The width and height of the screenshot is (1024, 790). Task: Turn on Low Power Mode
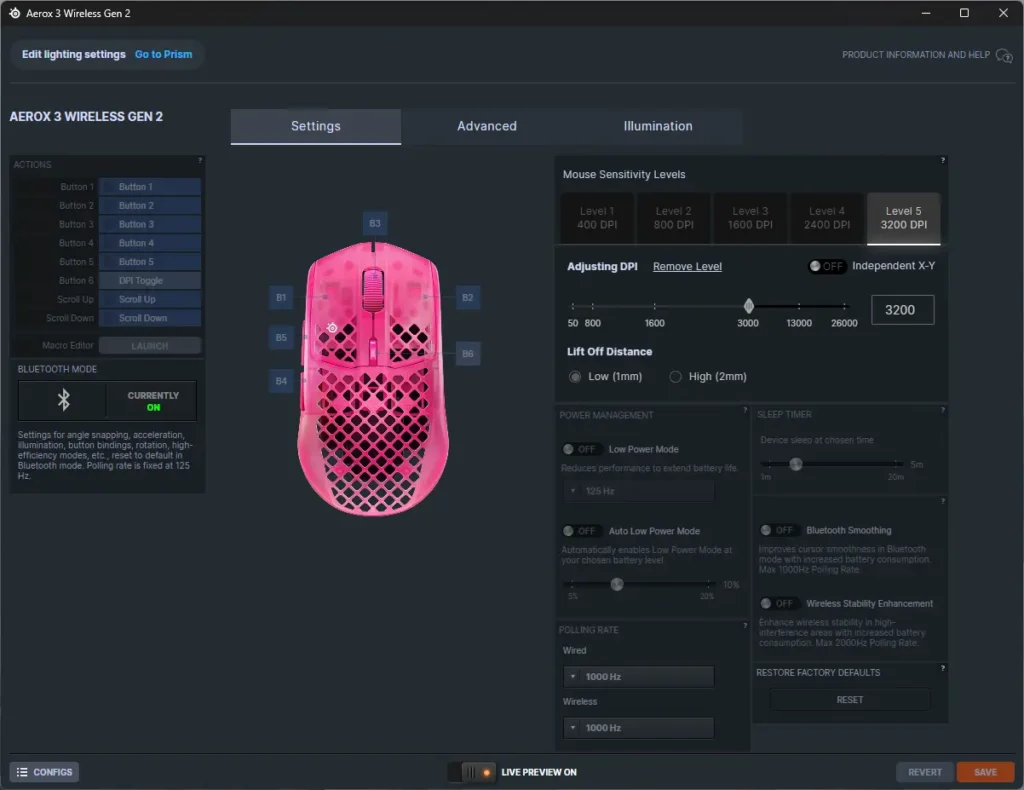(x=581, y=450)
